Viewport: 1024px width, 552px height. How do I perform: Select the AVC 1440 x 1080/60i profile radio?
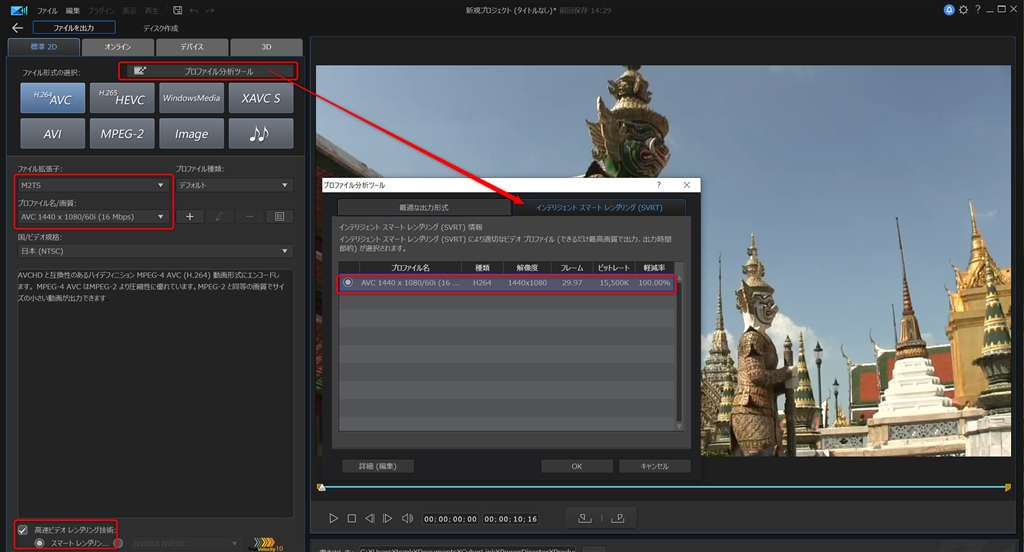pos(348,283)
